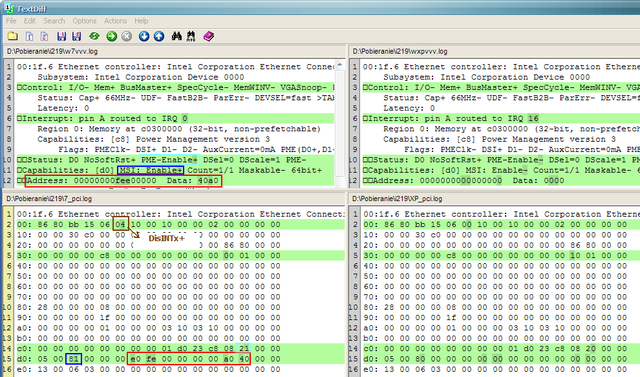Open the Search menu
Viewport: 640px width, 377px height.
[54, 21]
